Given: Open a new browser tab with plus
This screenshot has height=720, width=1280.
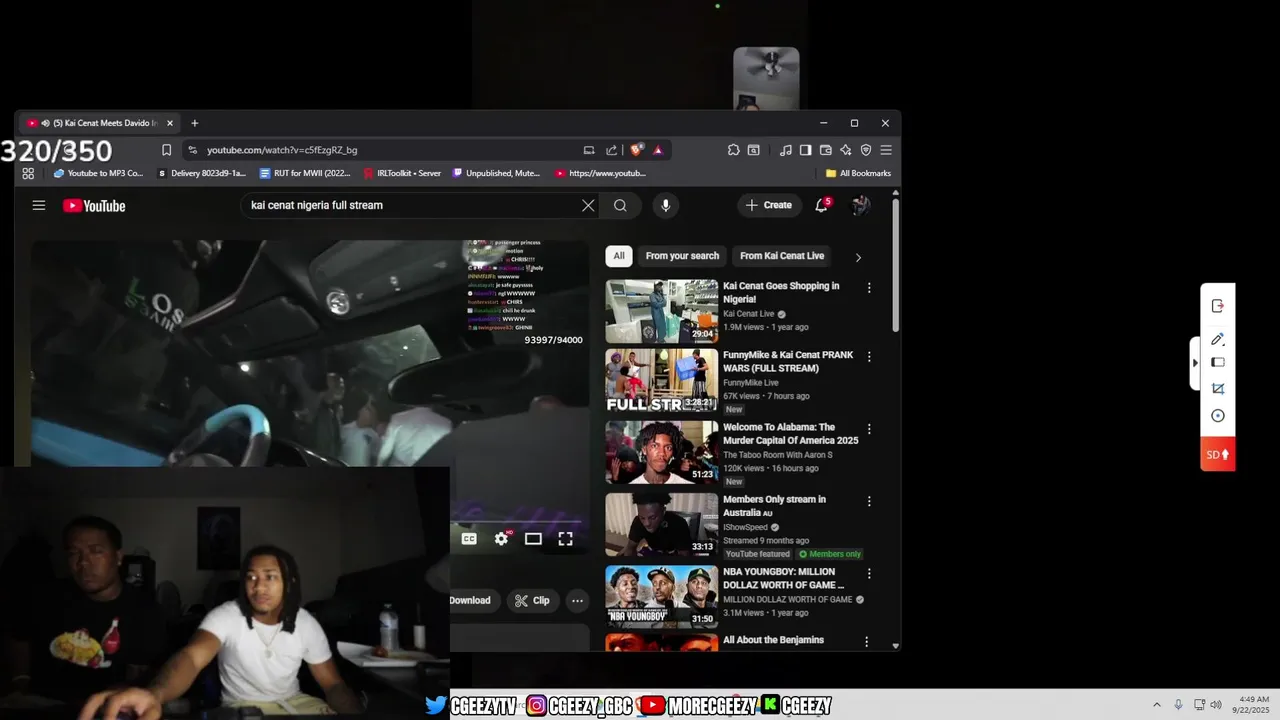Looking at the screenshot, I should click(195, 123).
